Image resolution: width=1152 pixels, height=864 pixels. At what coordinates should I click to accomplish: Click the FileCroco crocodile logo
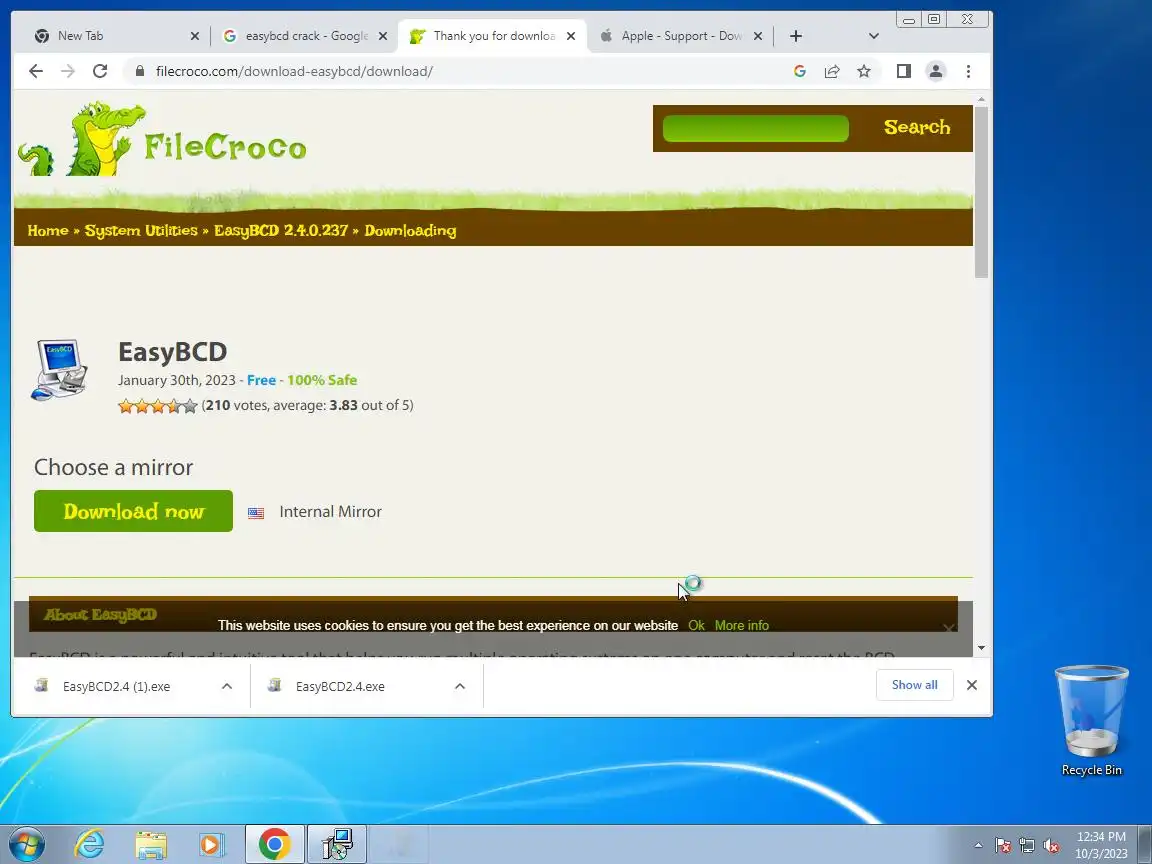pos(162,140)
